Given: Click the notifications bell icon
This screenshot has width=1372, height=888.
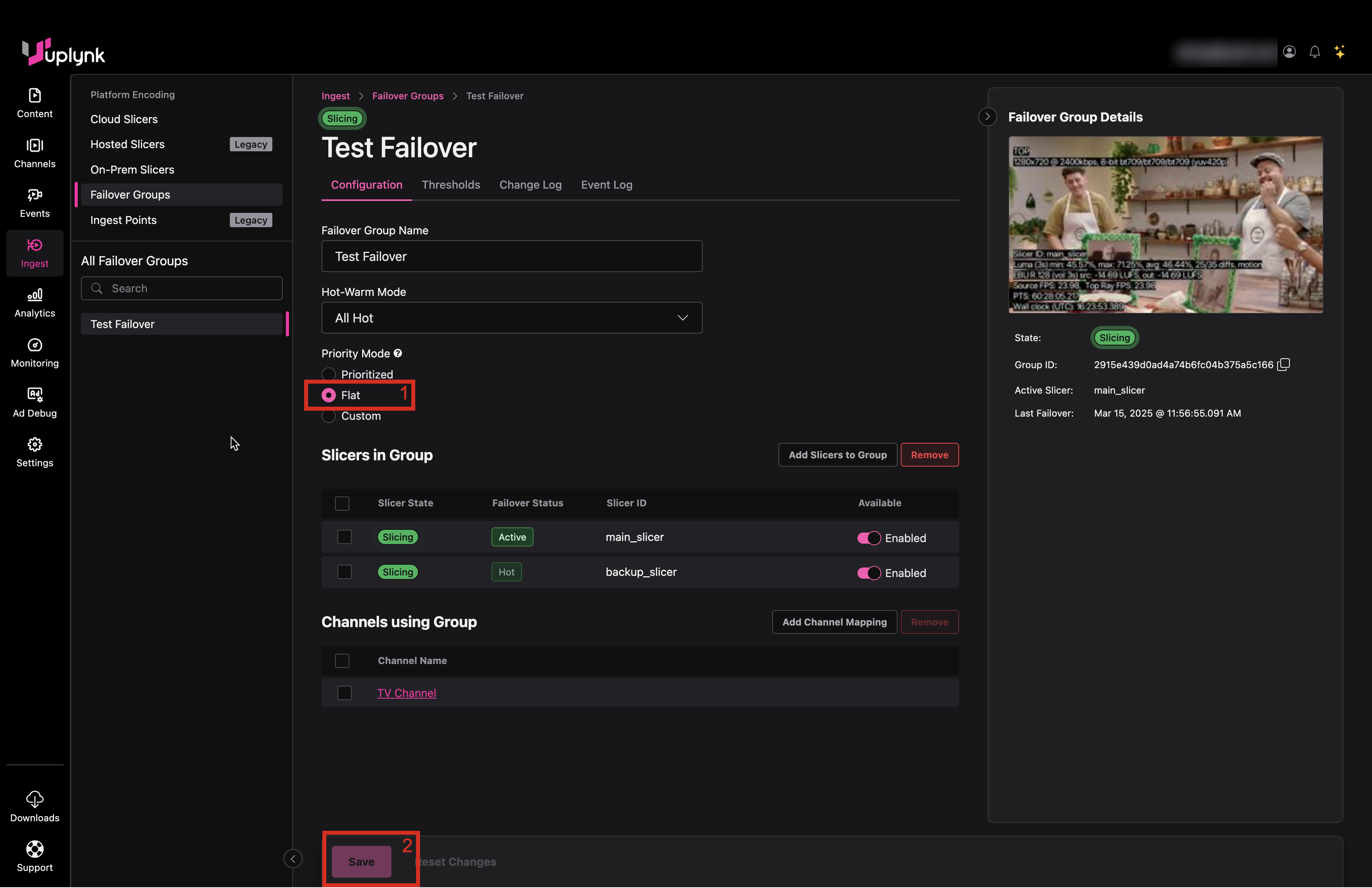Looking at the screenshot, I should [1314, 52].
